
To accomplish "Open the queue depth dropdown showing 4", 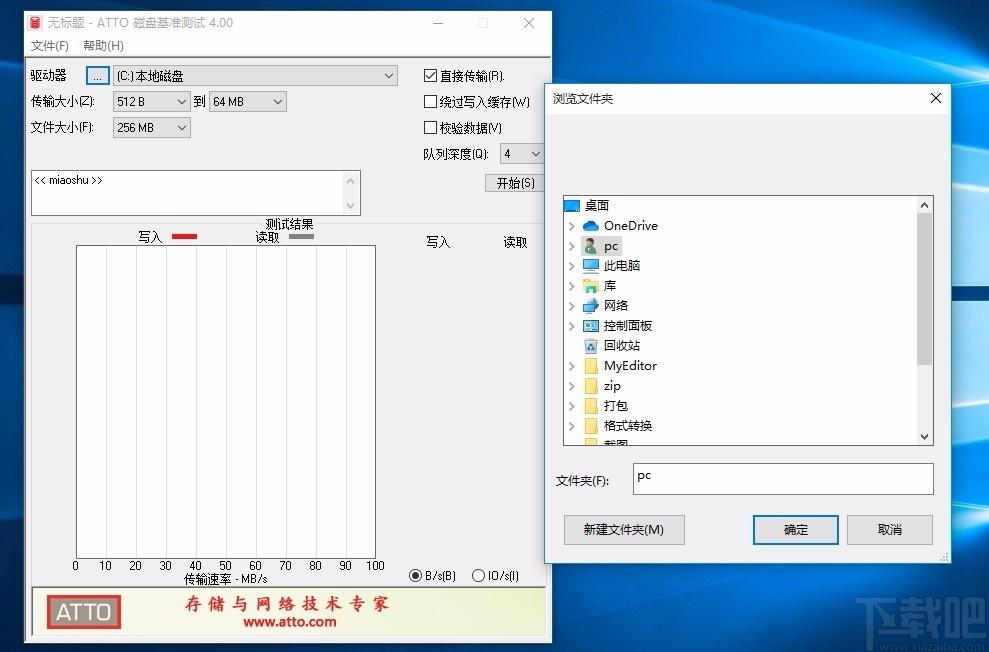I will [522, 154].
